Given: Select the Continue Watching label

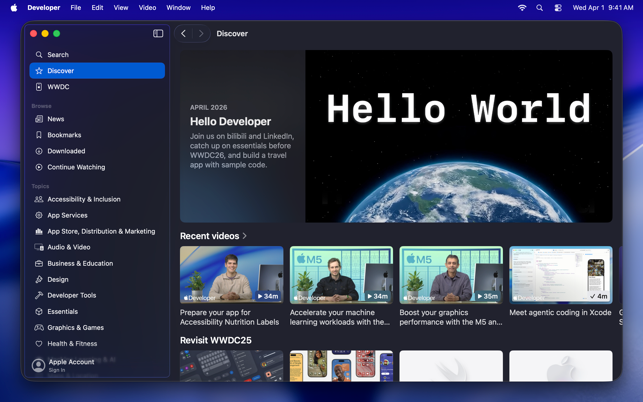Looking at the screenshot, I should (x=76, y=167).
